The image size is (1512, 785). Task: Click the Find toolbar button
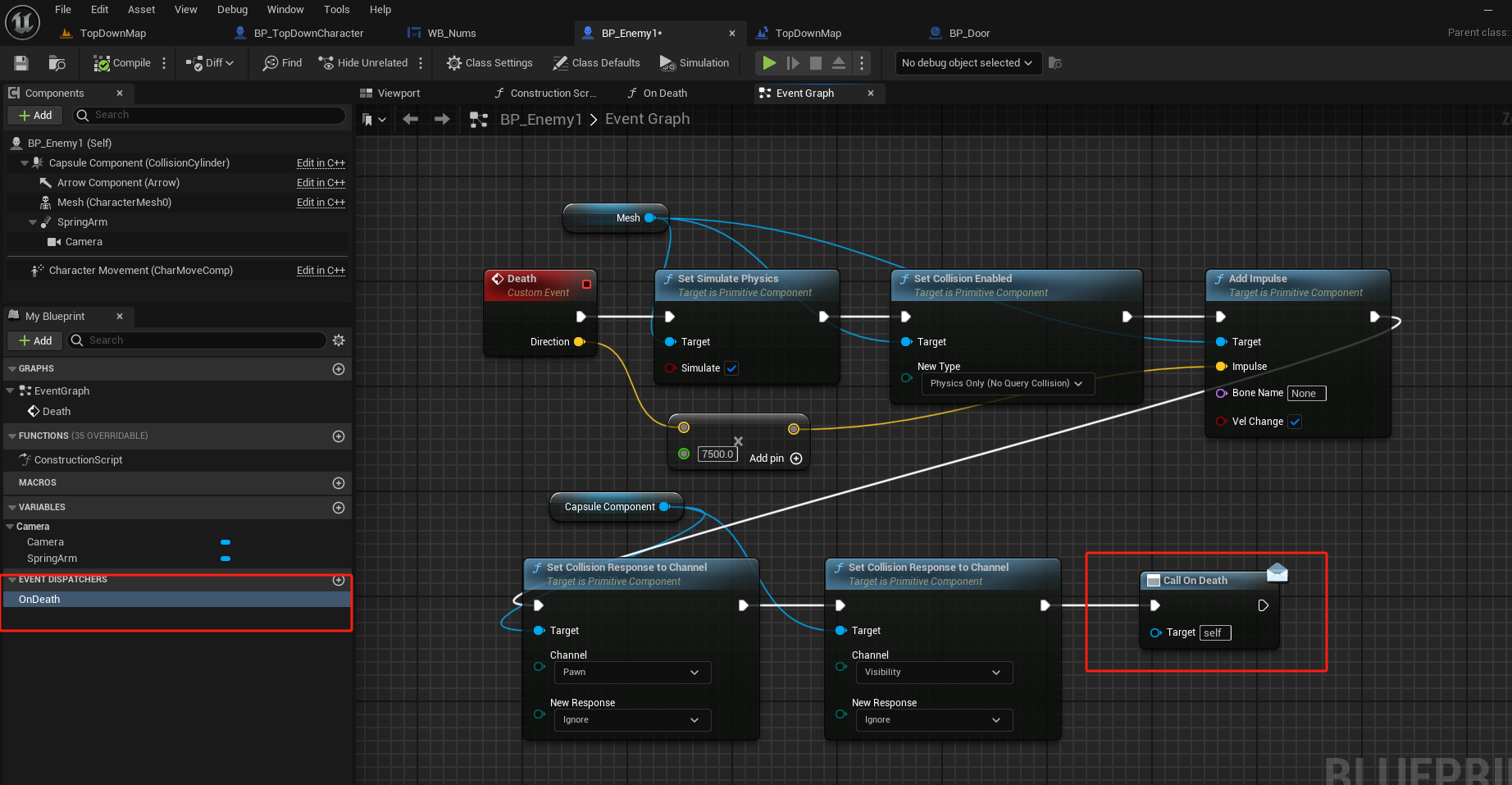coord(282,63)
